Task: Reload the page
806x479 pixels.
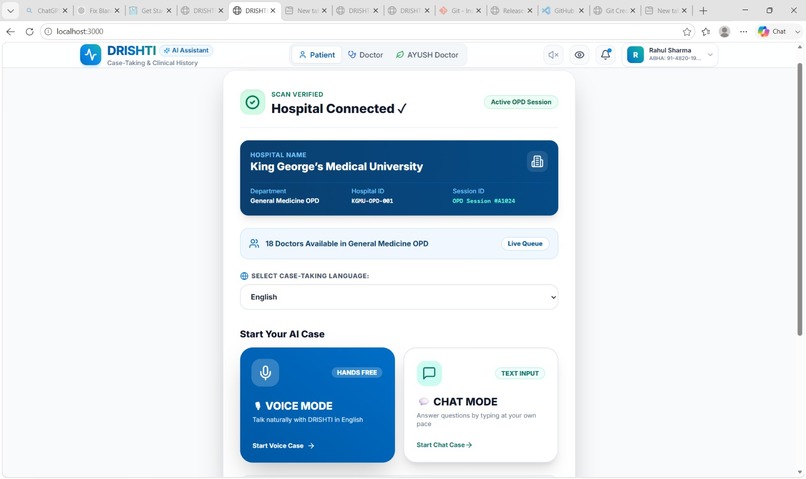Action: coord(29,31)
